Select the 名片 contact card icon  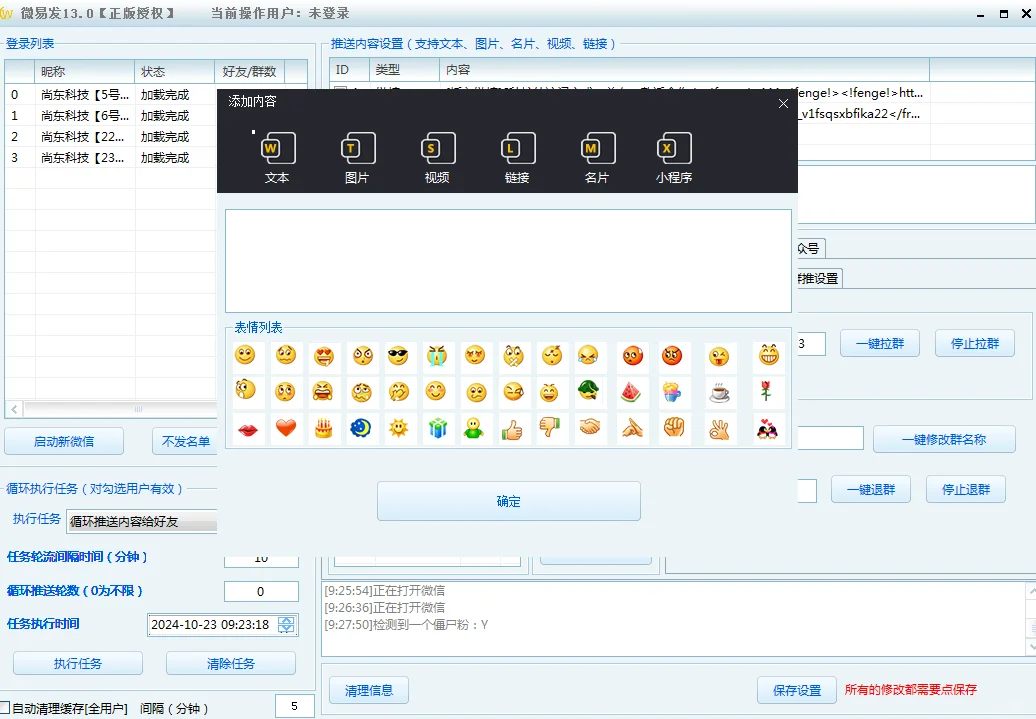[597, 157]
